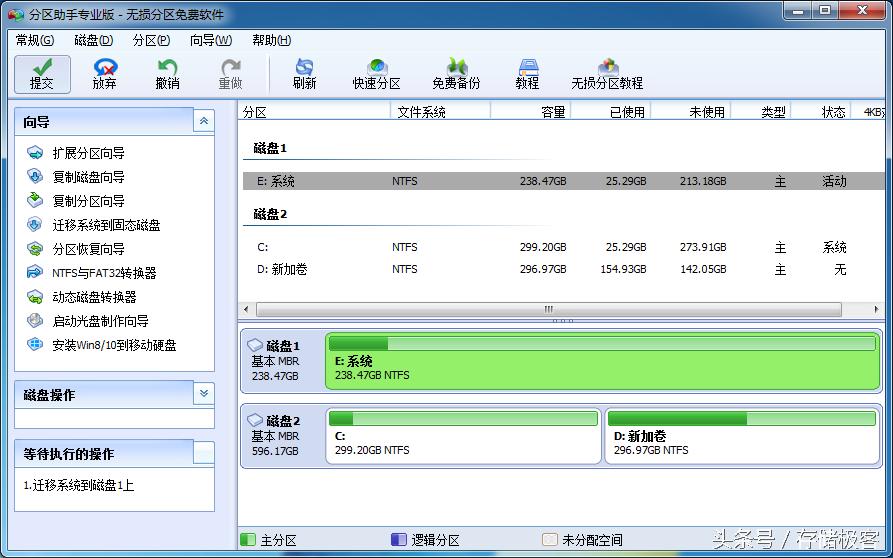Click 273.91GB unused value for C:
Screen dimensions: 893x558
[703, 247]
